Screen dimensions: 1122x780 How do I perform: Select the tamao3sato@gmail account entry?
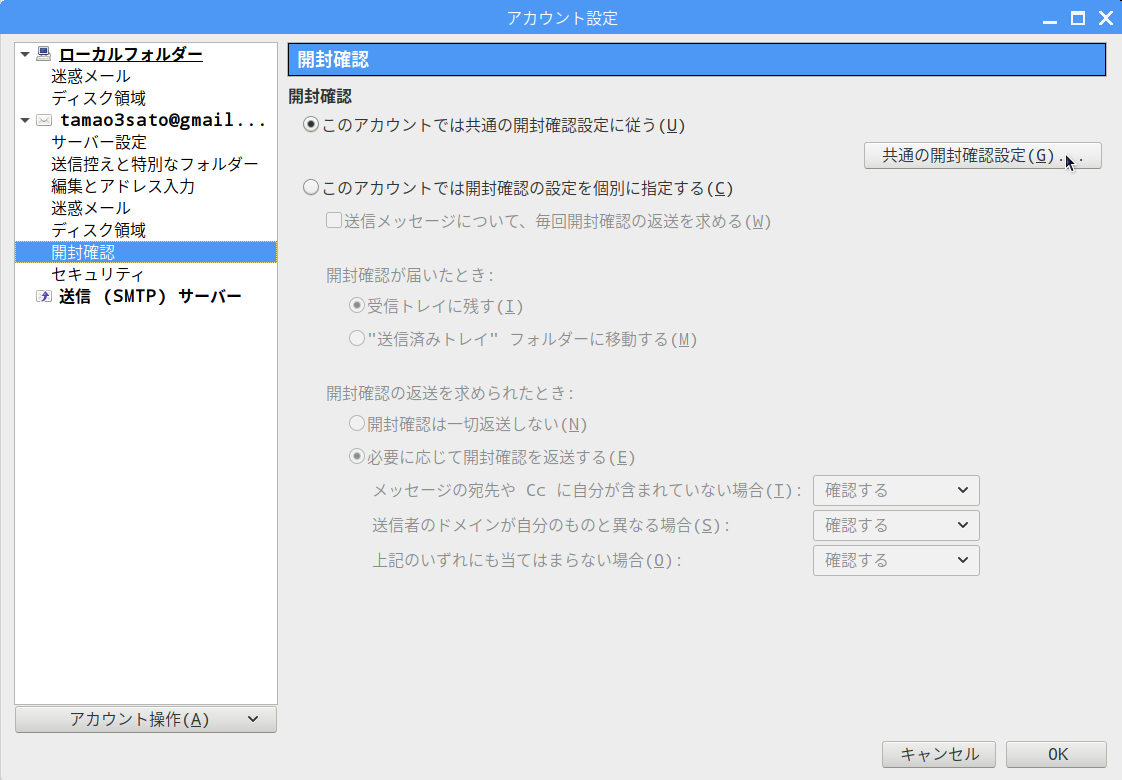[163, 120]
